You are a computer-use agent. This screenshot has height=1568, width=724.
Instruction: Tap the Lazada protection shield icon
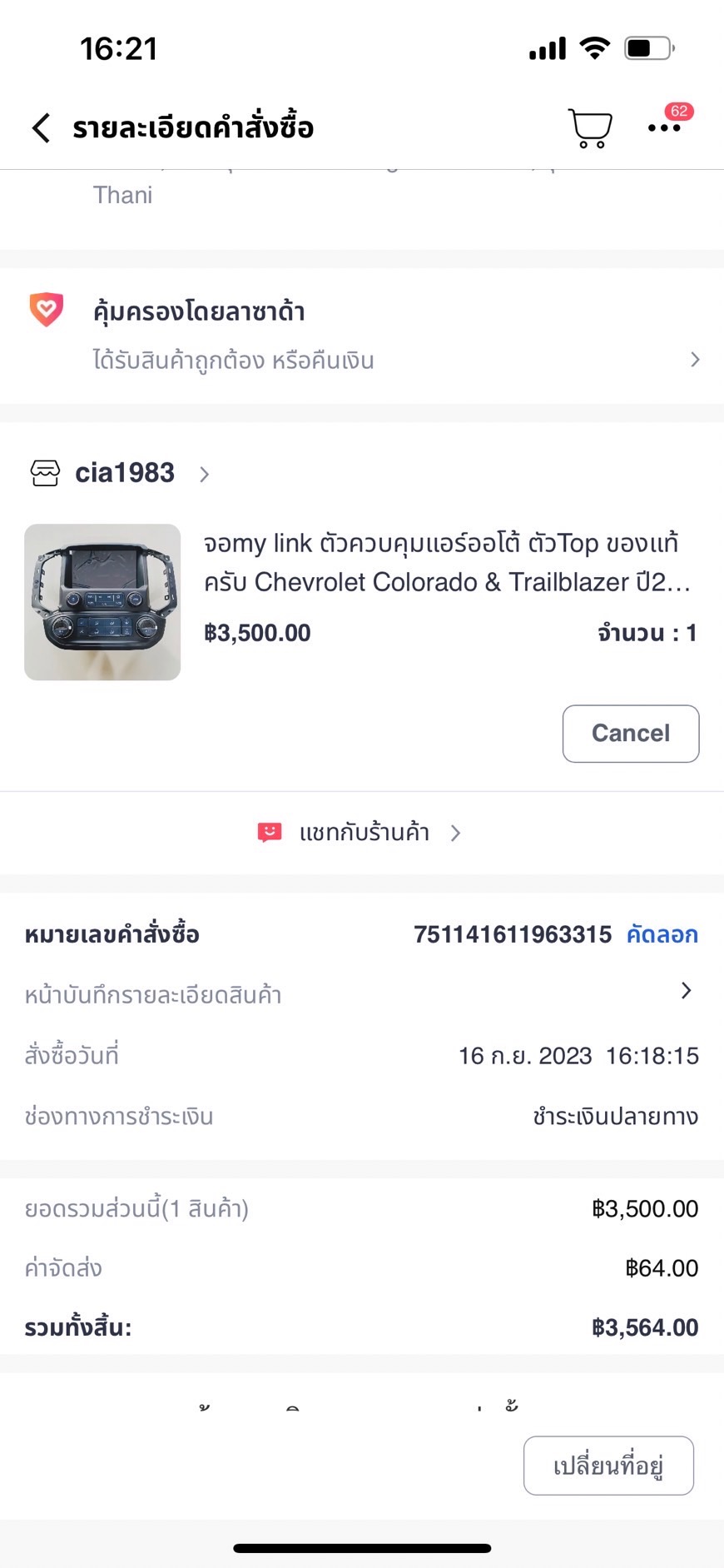[x=47, y=310]
